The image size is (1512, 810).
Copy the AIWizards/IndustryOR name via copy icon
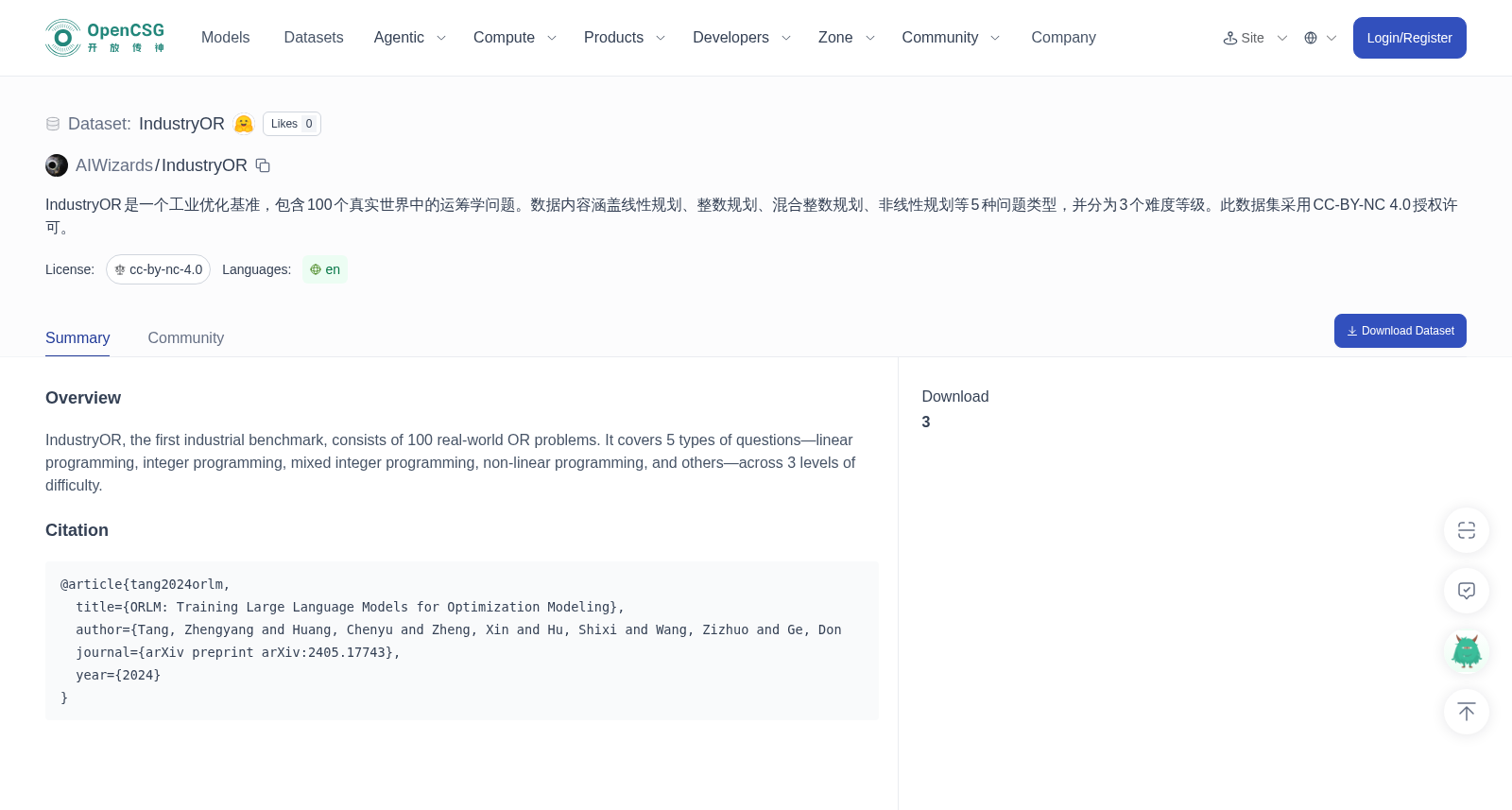(263, 165)
